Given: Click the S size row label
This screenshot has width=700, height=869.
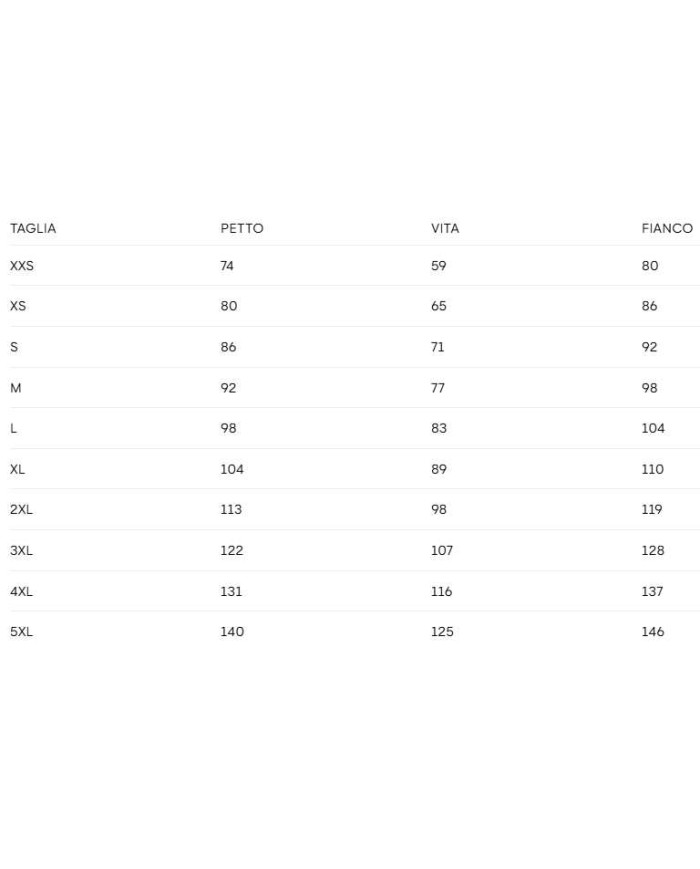Looking at the screenshot, I should [14, 347].
